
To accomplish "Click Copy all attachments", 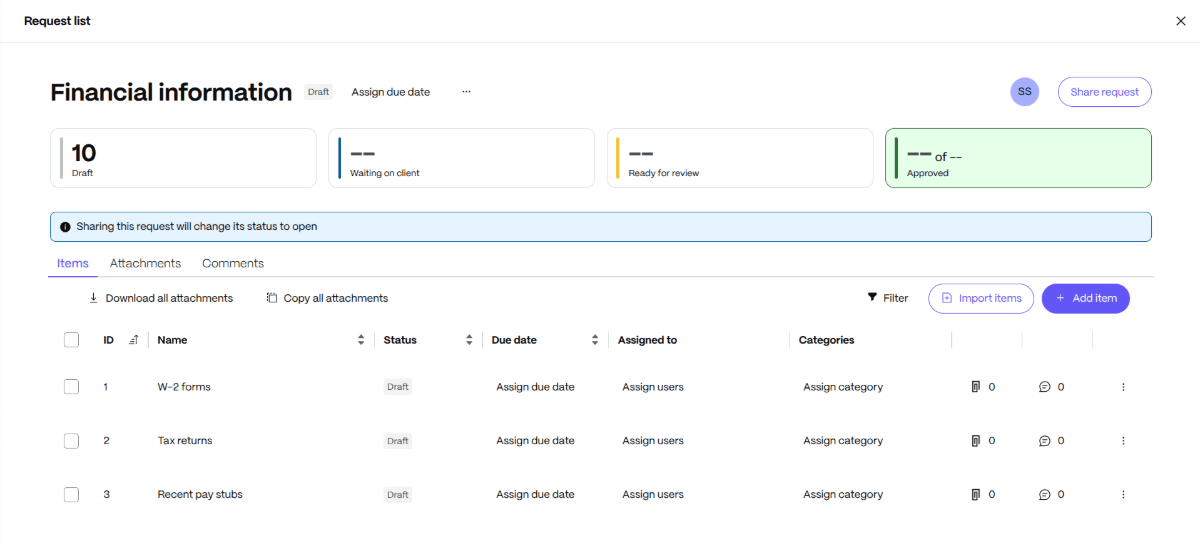I will 328,298.
